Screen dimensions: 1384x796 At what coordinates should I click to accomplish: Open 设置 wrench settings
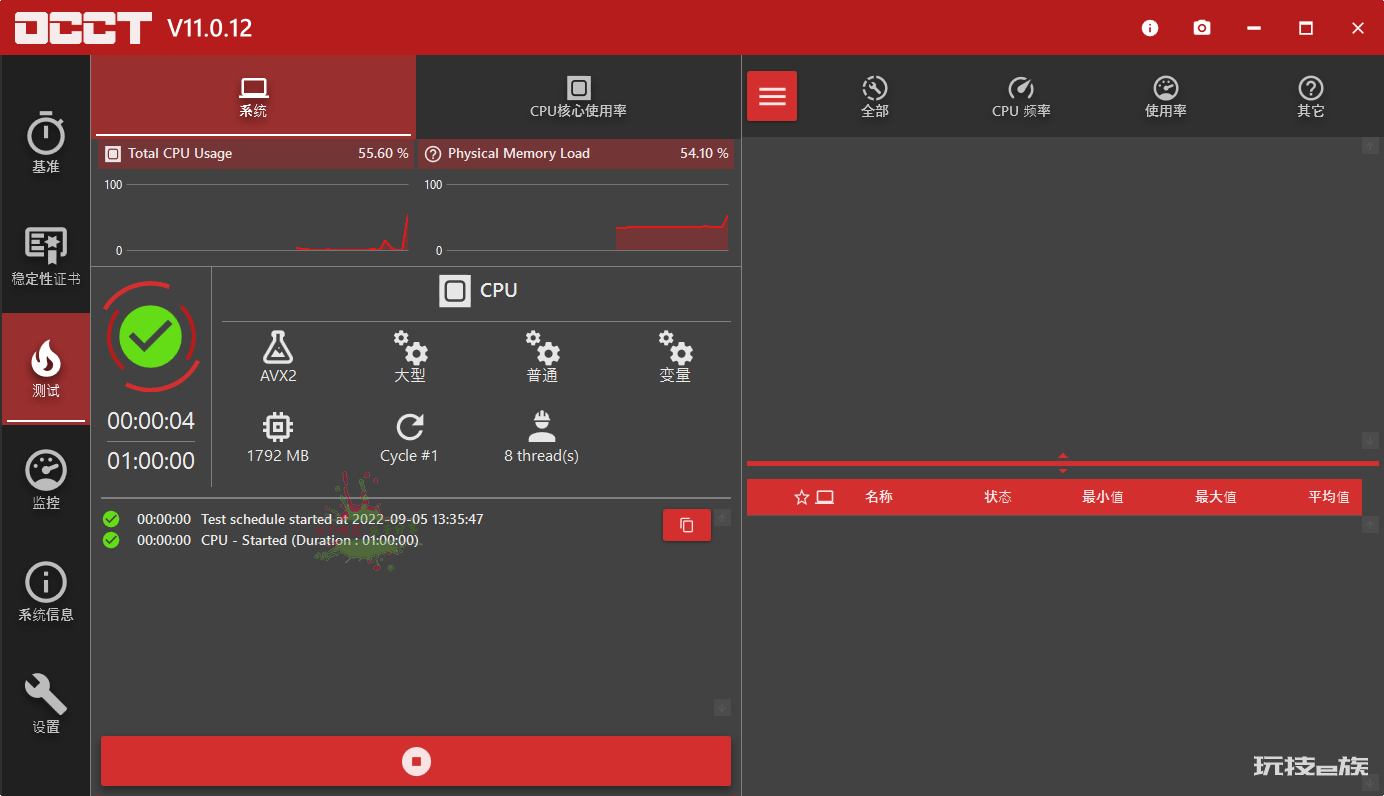(x=45, y=704)
